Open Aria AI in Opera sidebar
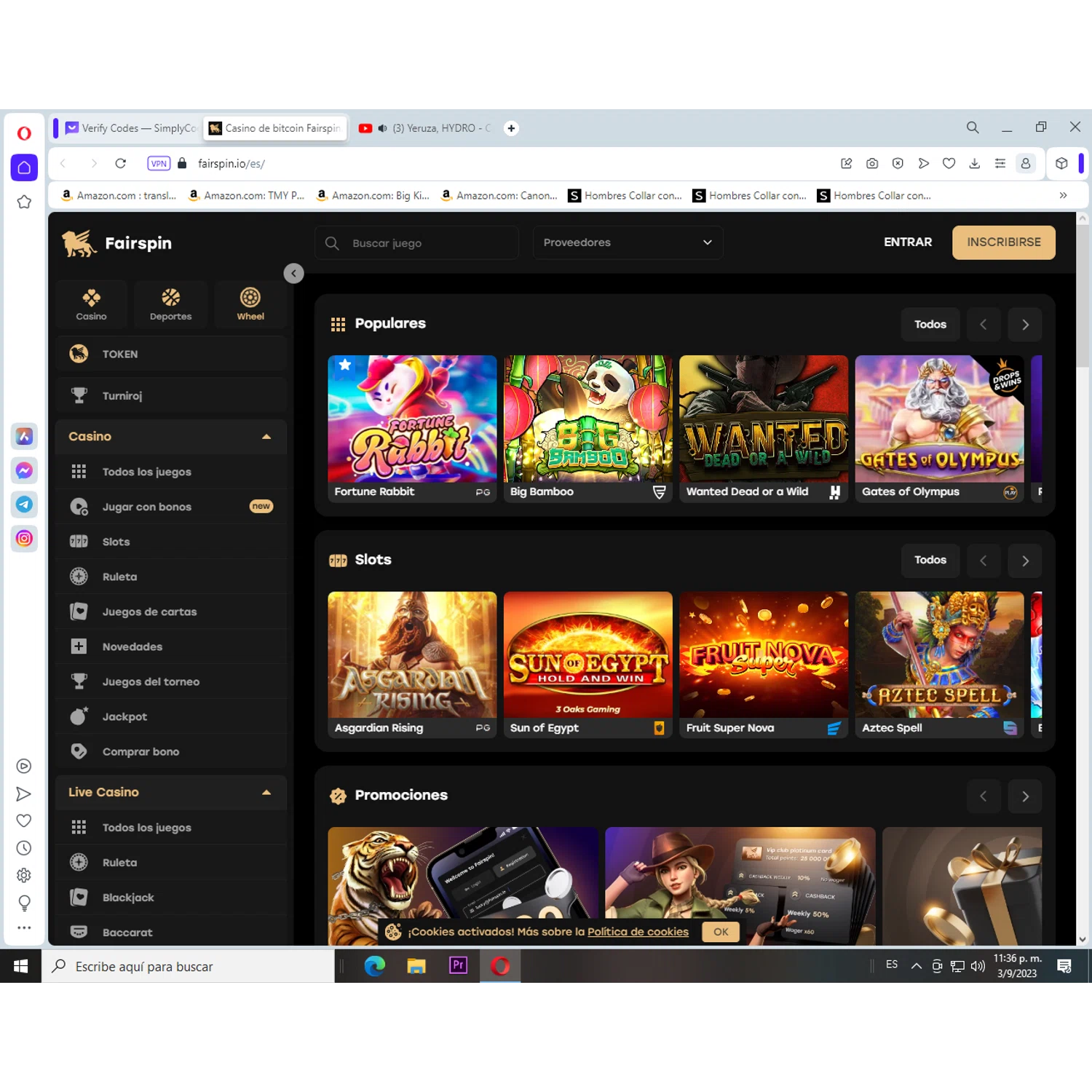Image resolution: width=1092 pixels, height=1092 pixels. [x=24, y=436]
